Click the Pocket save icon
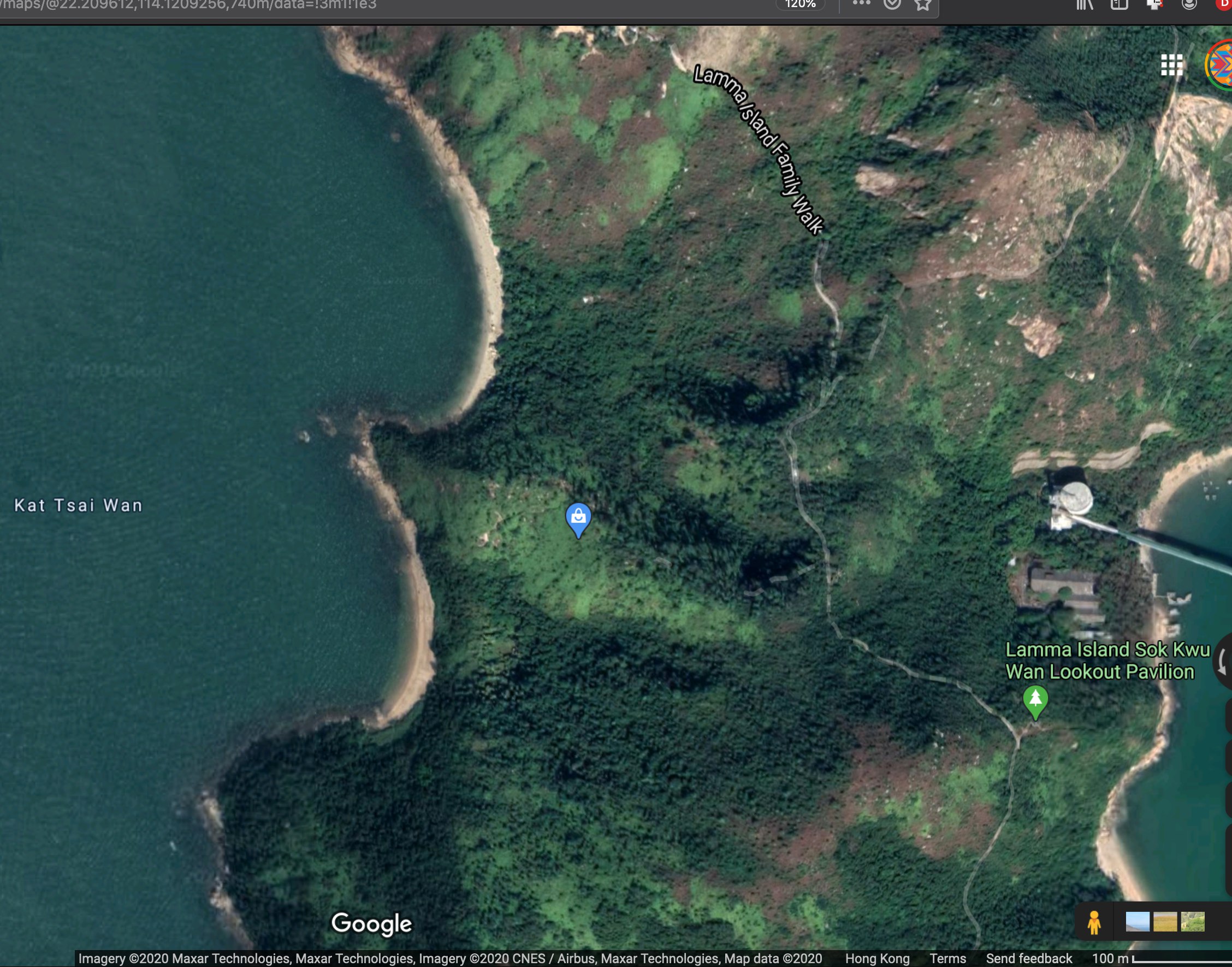This screenshot has height=967, width=1232. (x=892, y=4)
